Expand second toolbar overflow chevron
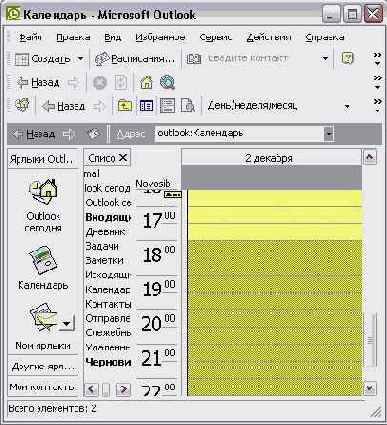This screenshot has width=387, height=425. 377,82
